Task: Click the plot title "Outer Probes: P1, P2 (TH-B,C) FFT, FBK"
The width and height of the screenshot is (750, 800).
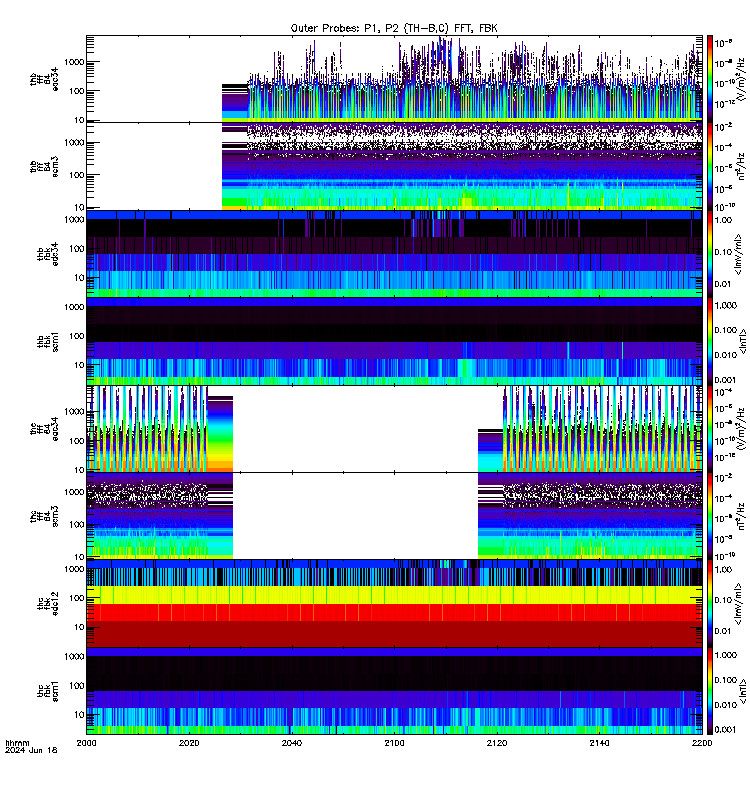Action: point(394,29)
